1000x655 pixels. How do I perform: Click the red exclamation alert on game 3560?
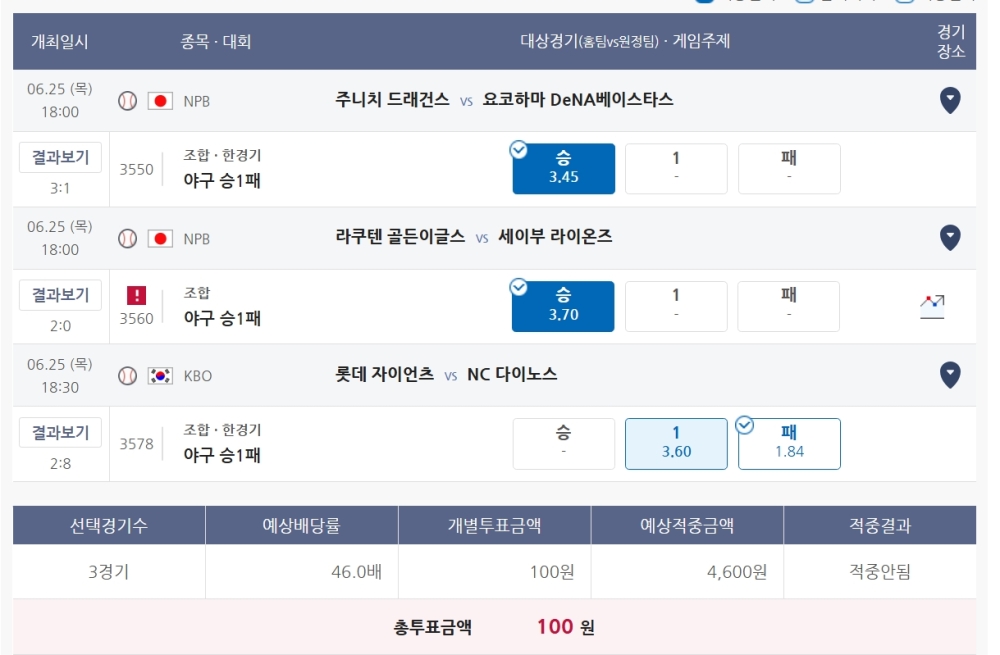[x=136, y=295]
